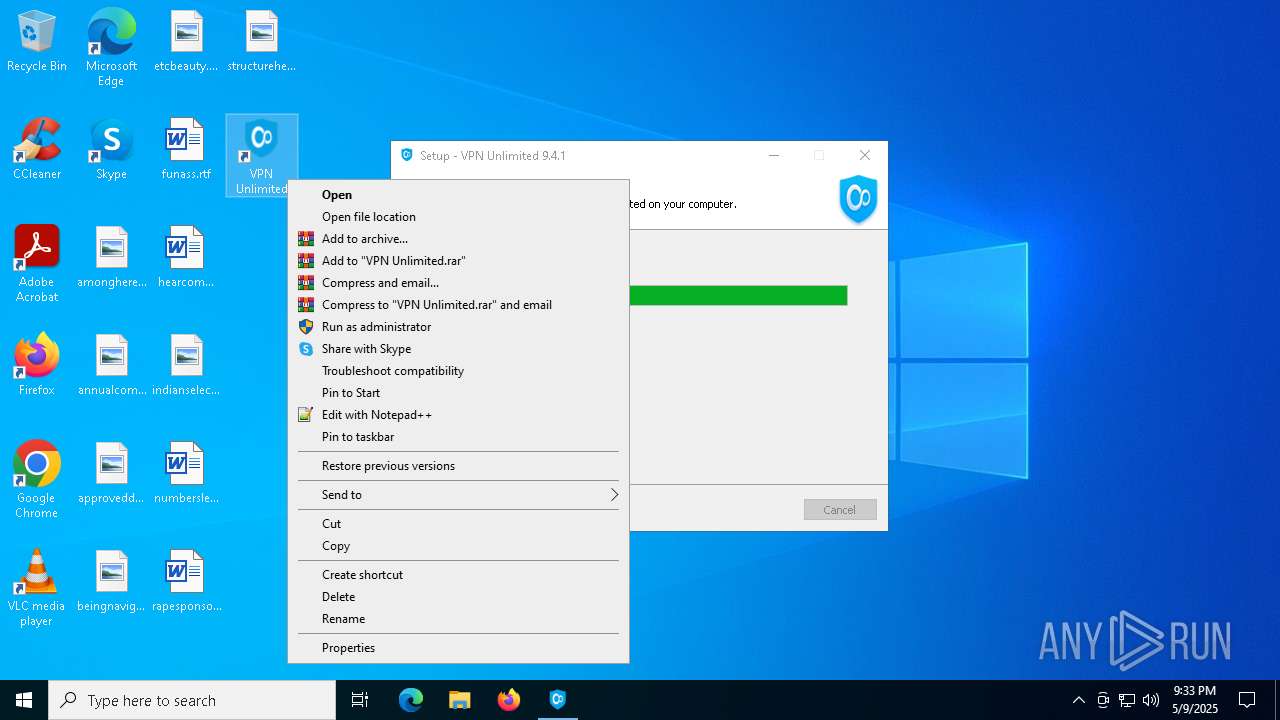The image size is (1280, 720).
Task: Expand the Send to submenu
Action: 458,495
